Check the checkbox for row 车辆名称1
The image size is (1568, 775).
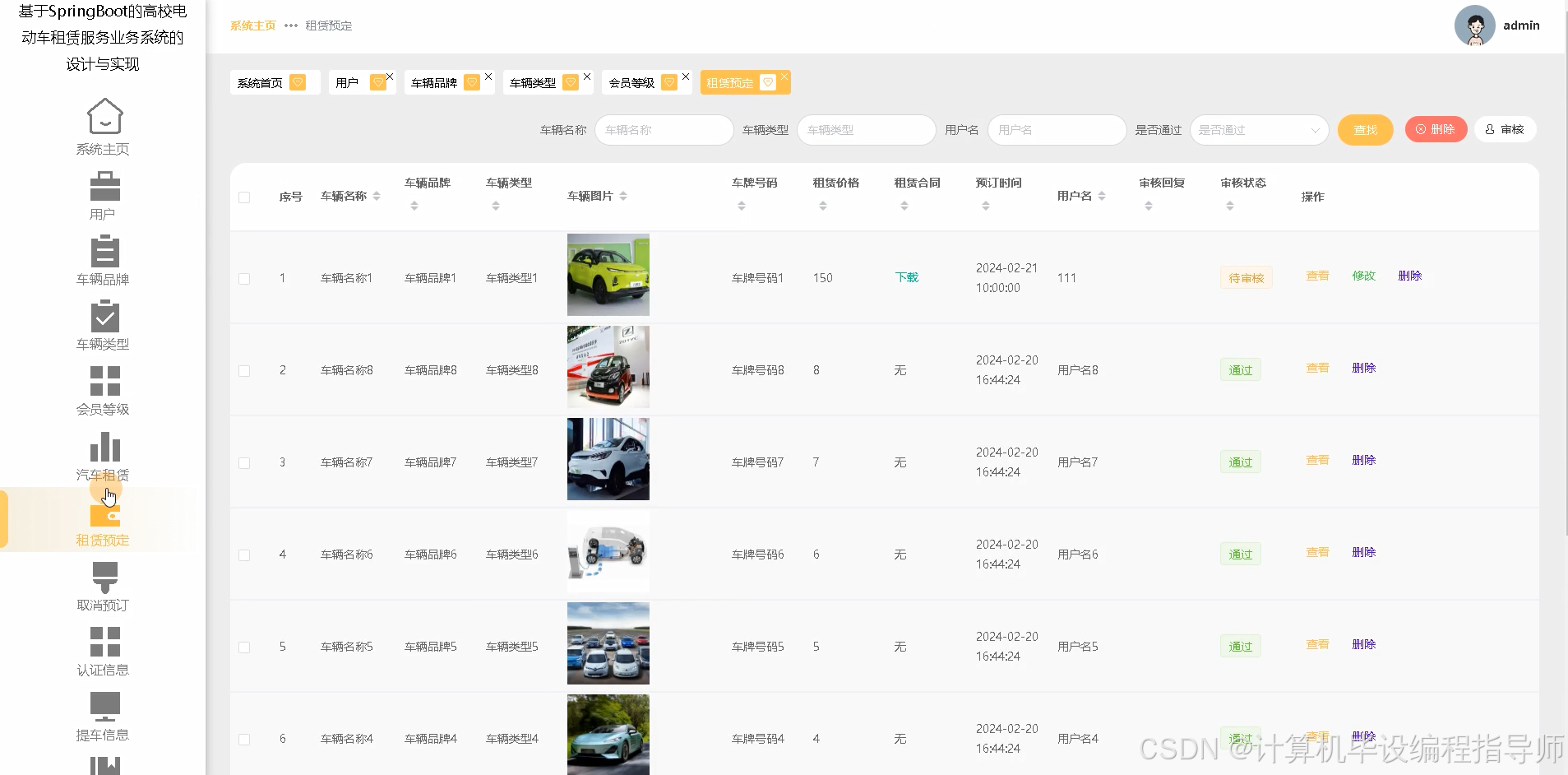pyautogui.click(x=244, y=279)
